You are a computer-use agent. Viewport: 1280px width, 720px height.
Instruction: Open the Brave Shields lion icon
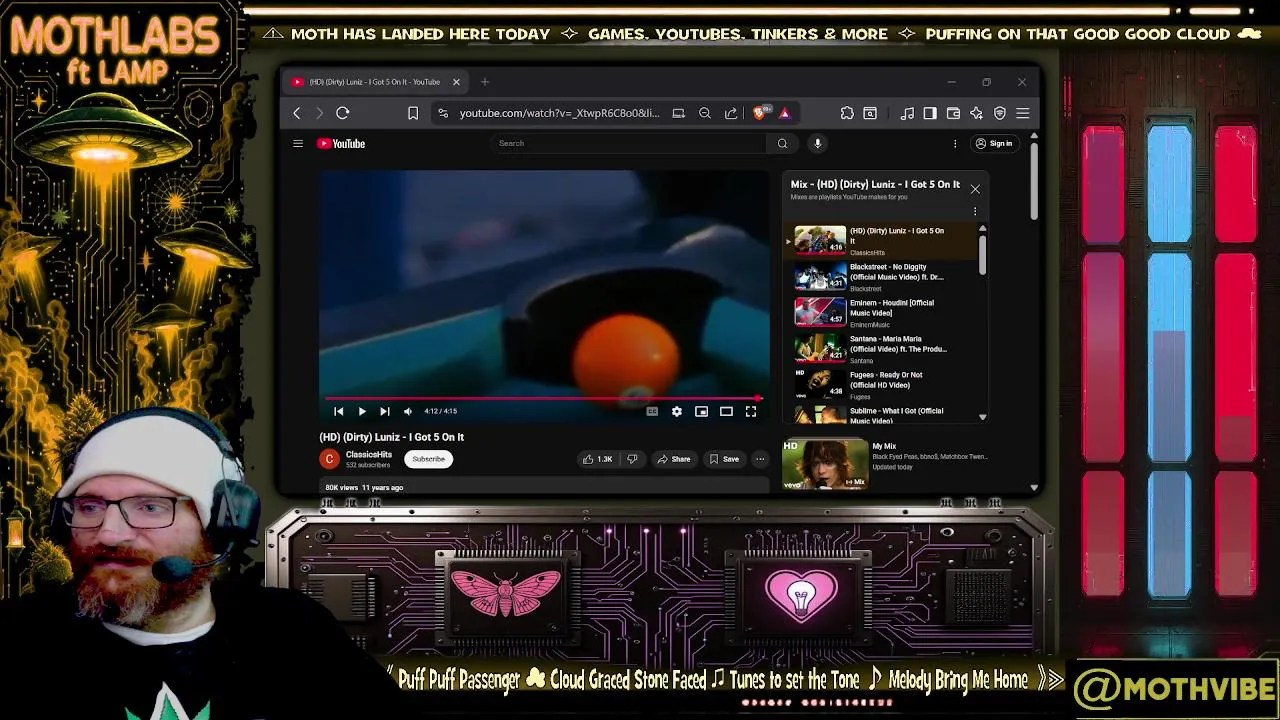tap(759, 113)
